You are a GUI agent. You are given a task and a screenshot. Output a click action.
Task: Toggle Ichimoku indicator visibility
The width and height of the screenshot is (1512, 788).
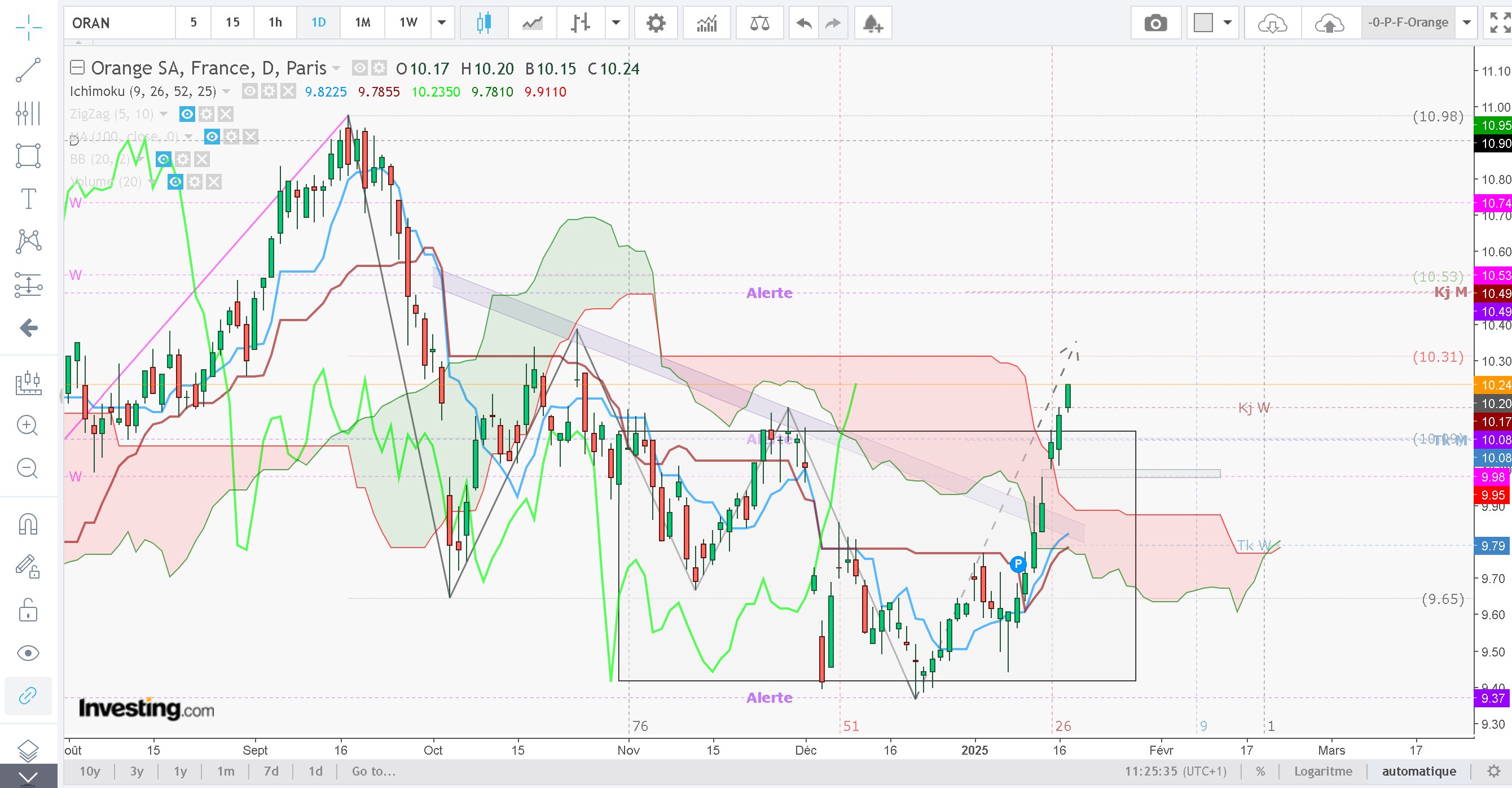pos(250,91)
